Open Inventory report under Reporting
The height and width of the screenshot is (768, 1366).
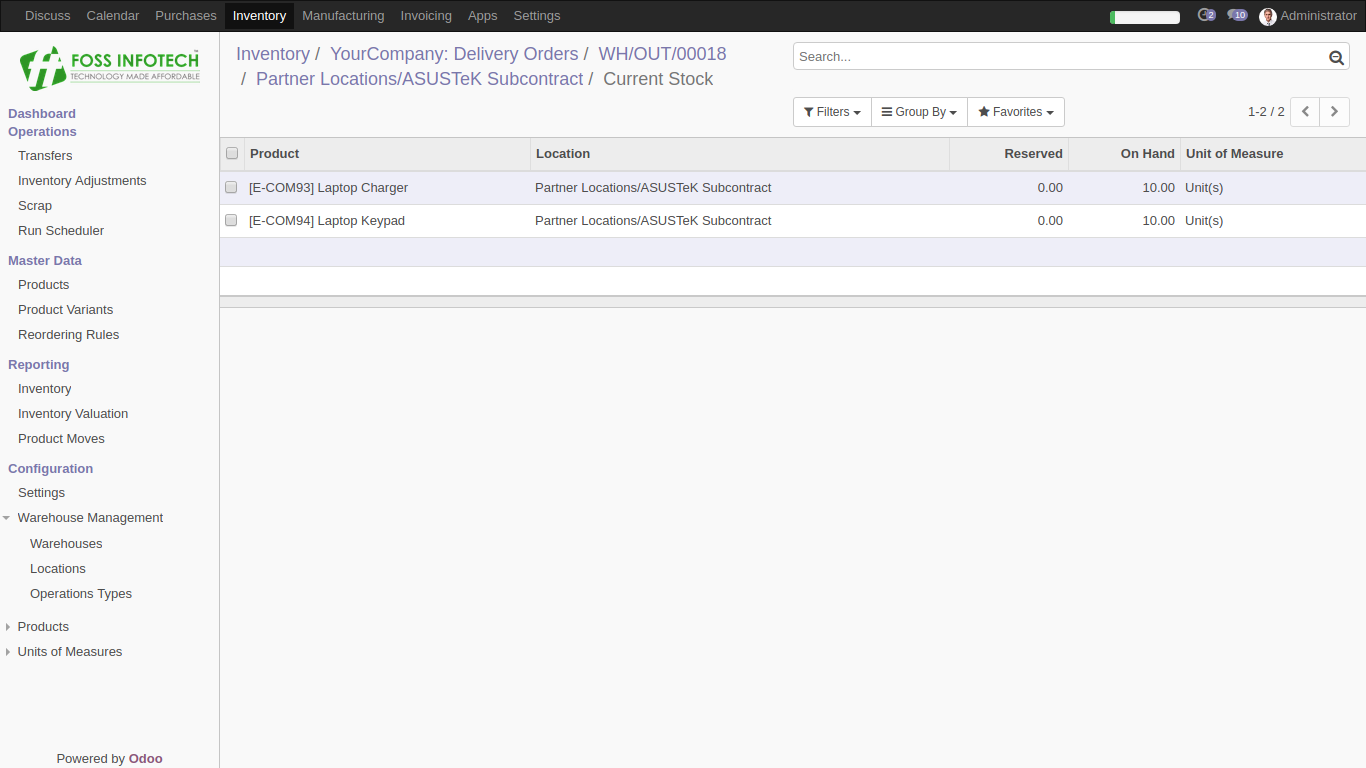(45, 389)
